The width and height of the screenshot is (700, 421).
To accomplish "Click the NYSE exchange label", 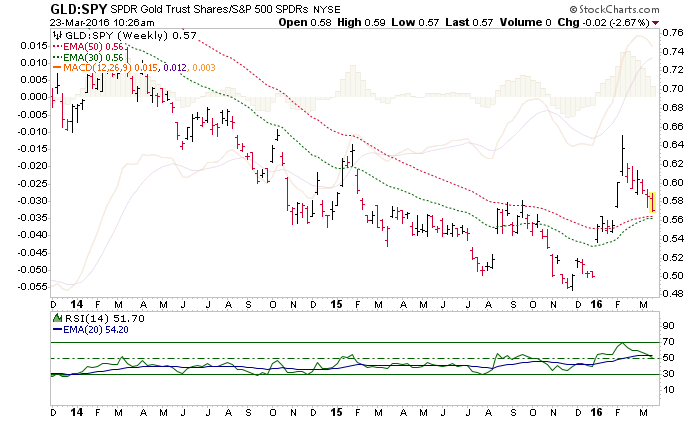I will pos(327,9).
